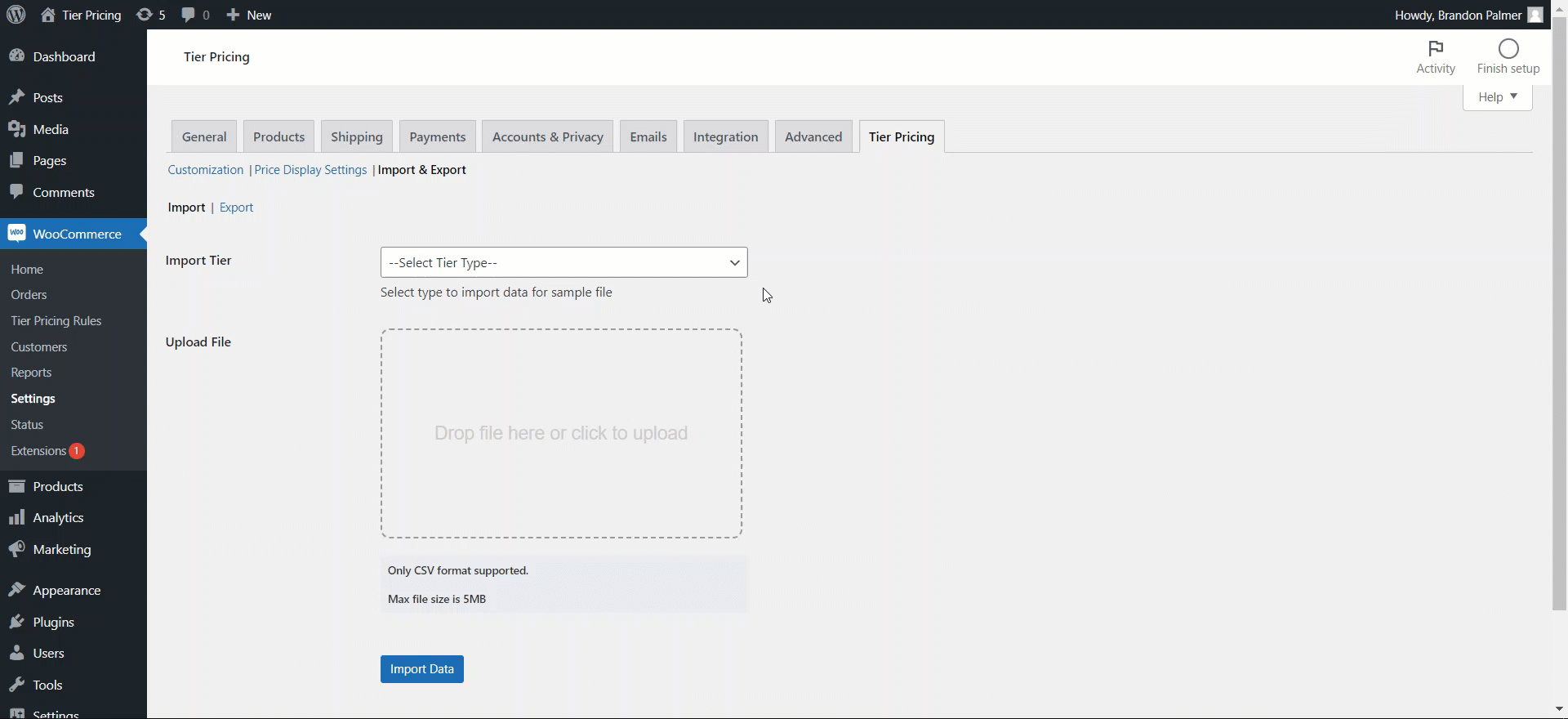The height and width of the screenshot is (719, 1568).
Task: Click the Posts pin icon
Action: 16,97
